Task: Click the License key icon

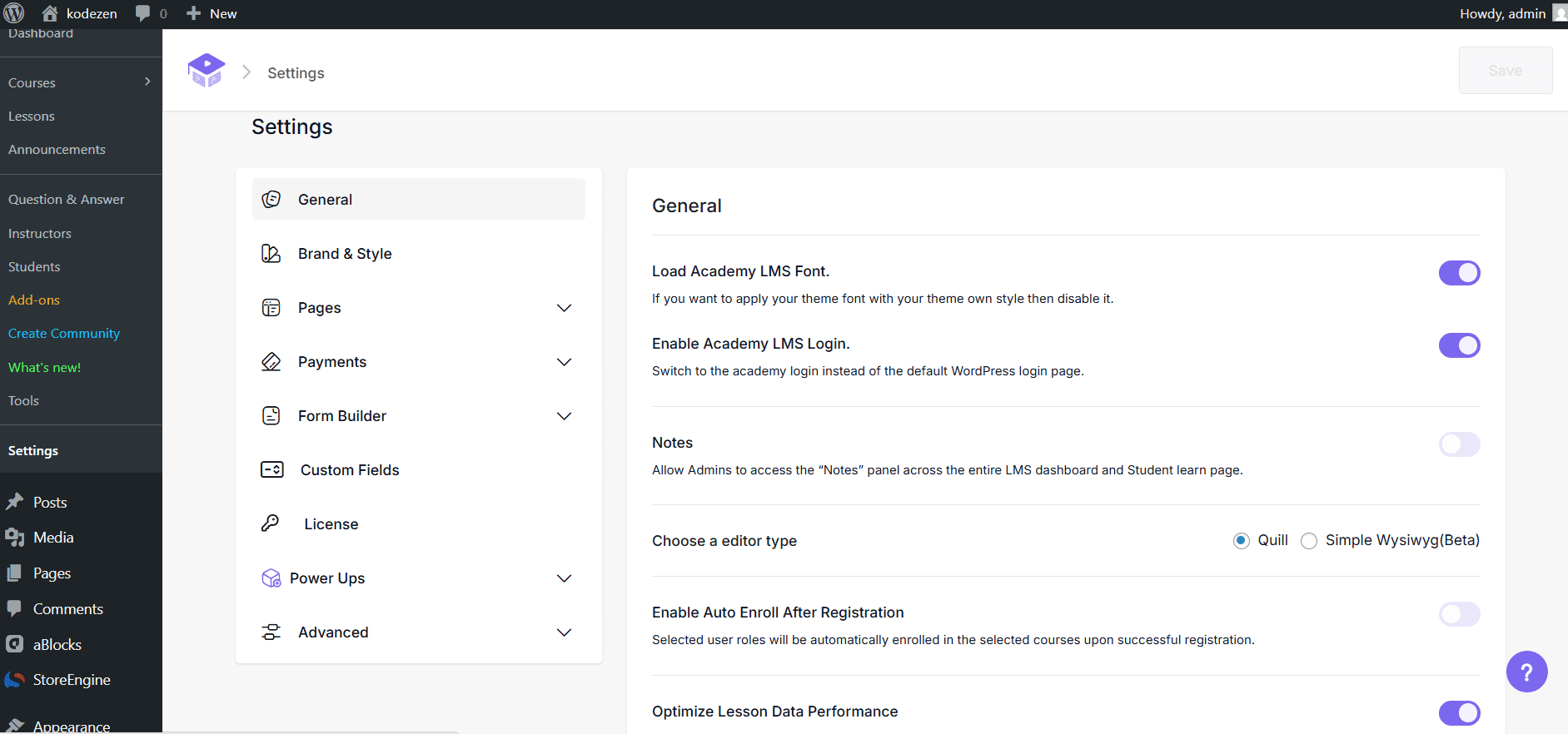Action: [x=271, y=523]
